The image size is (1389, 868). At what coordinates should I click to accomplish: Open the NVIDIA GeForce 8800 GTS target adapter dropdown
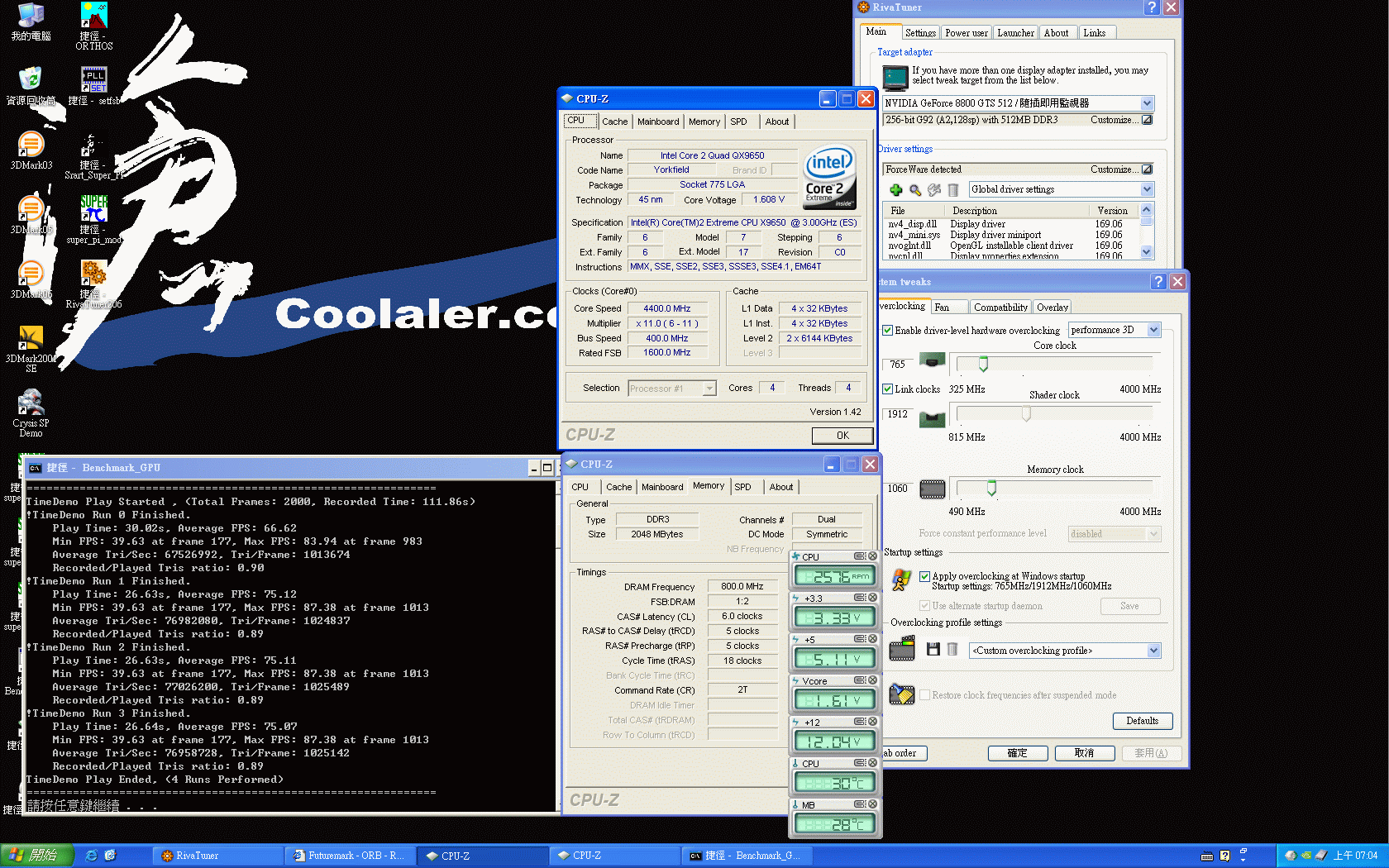(1147, 103)
